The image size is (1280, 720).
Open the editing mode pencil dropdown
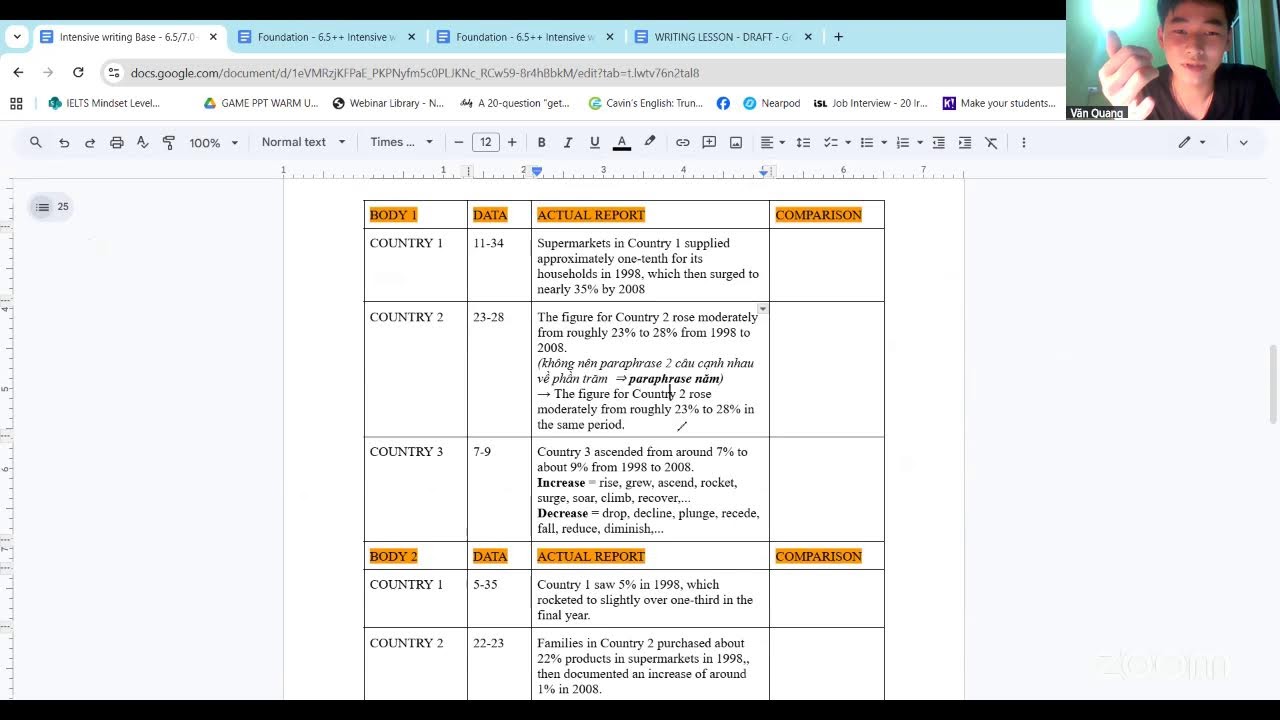point(1191,143)
